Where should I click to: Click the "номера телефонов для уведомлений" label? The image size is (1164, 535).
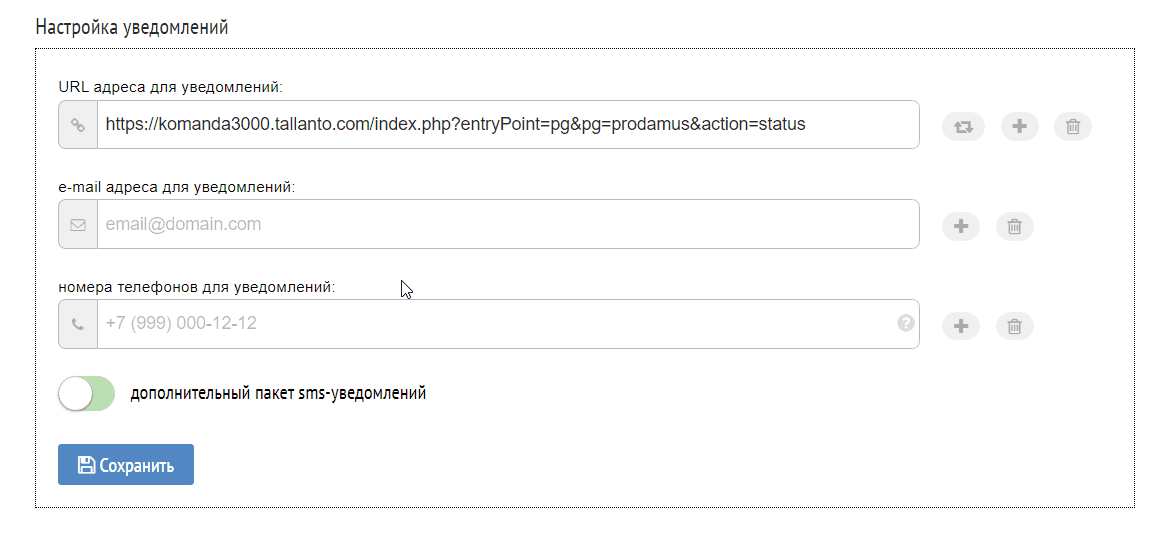tap(197, 286)
